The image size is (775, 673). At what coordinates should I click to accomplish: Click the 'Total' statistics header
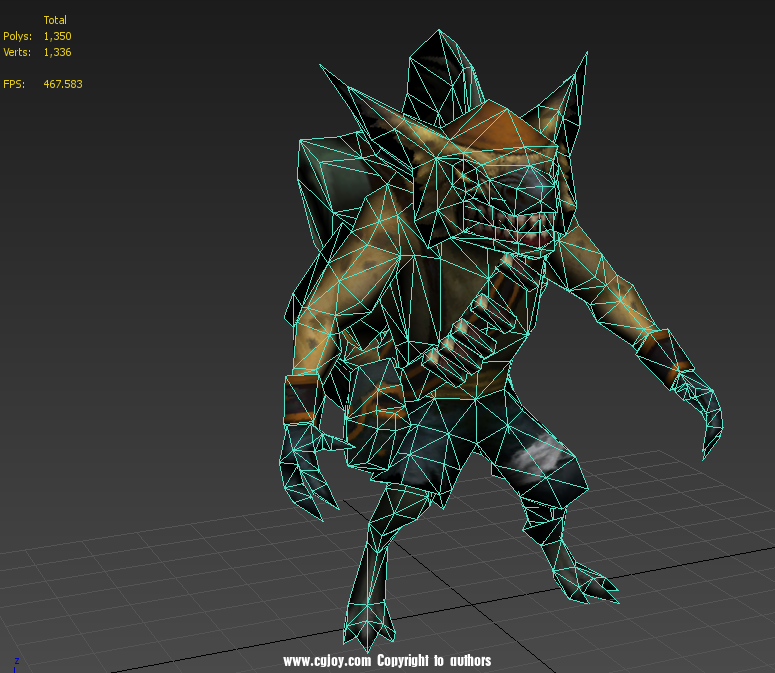pos(55,20)
